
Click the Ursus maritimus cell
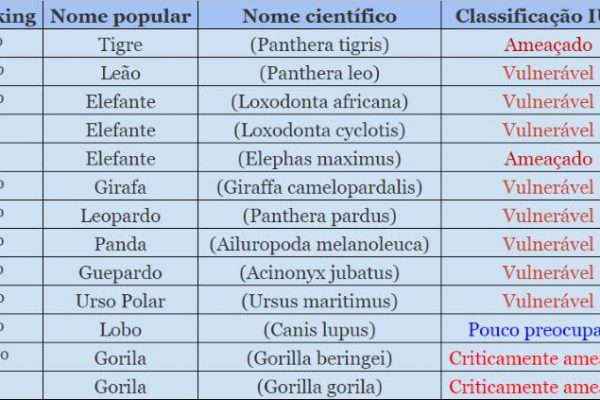click(x=319, y=301)
